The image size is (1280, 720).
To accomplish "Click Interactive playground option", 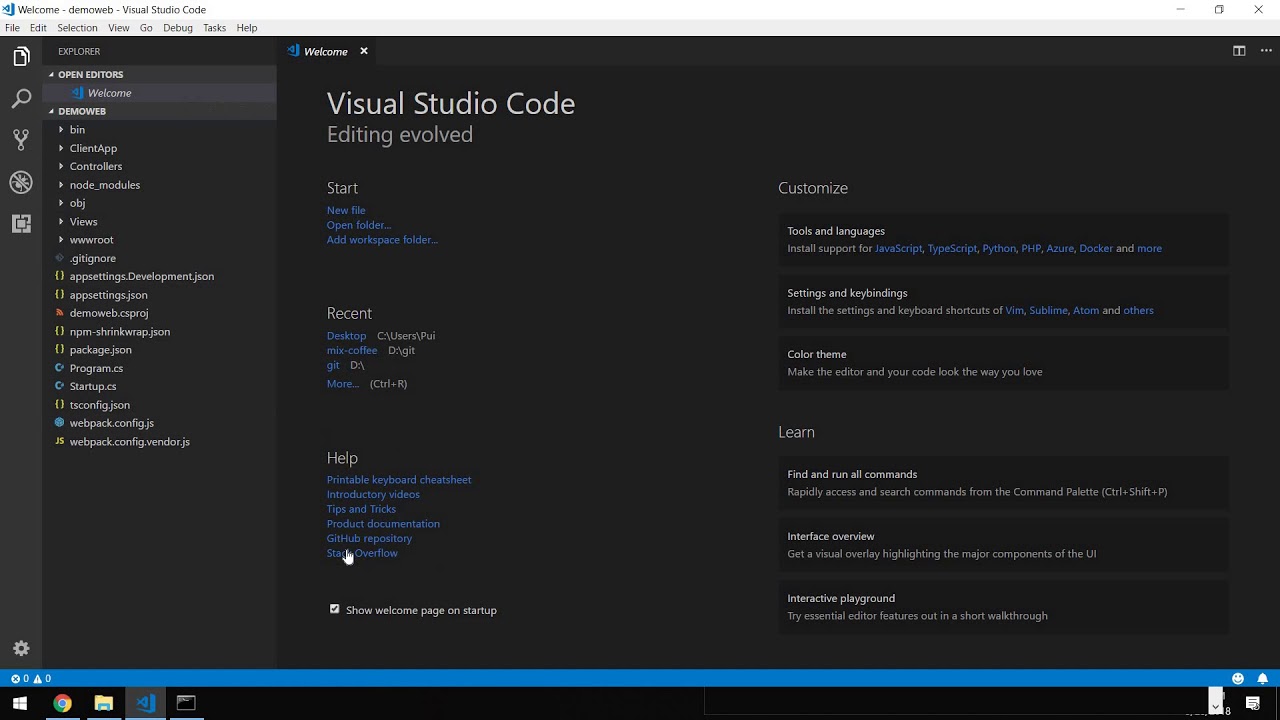I will click(1004, 607).
